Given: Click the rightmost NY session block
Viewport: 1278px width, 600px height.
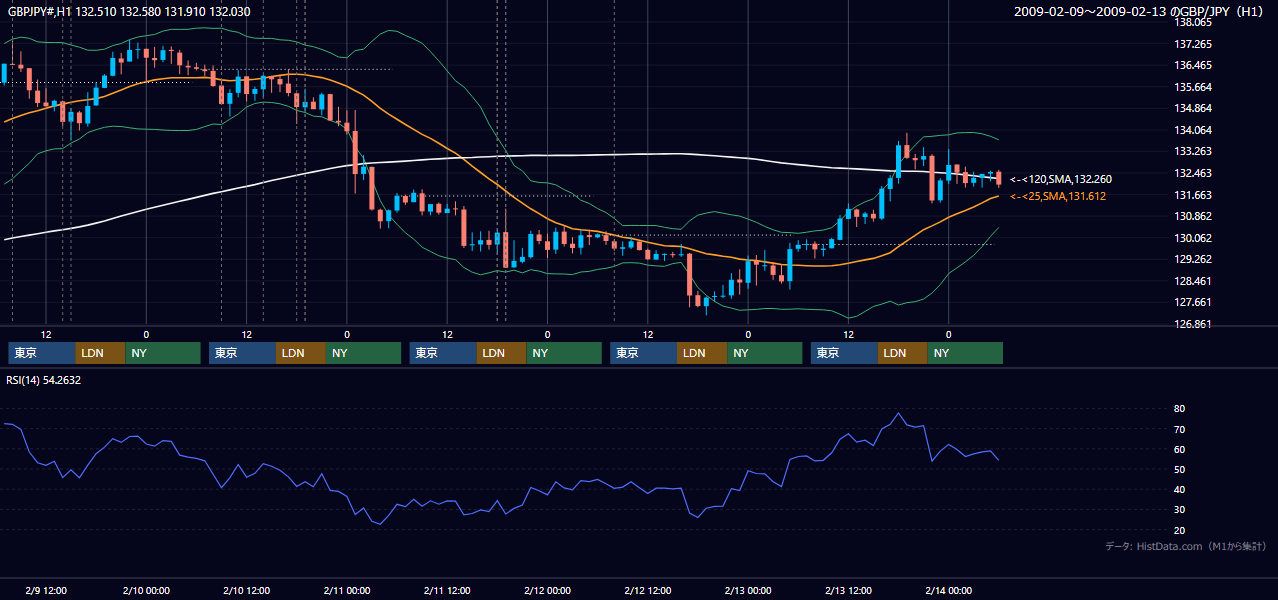Looking at the screenshot, I should pyautogui.click(x=965, y=353).
